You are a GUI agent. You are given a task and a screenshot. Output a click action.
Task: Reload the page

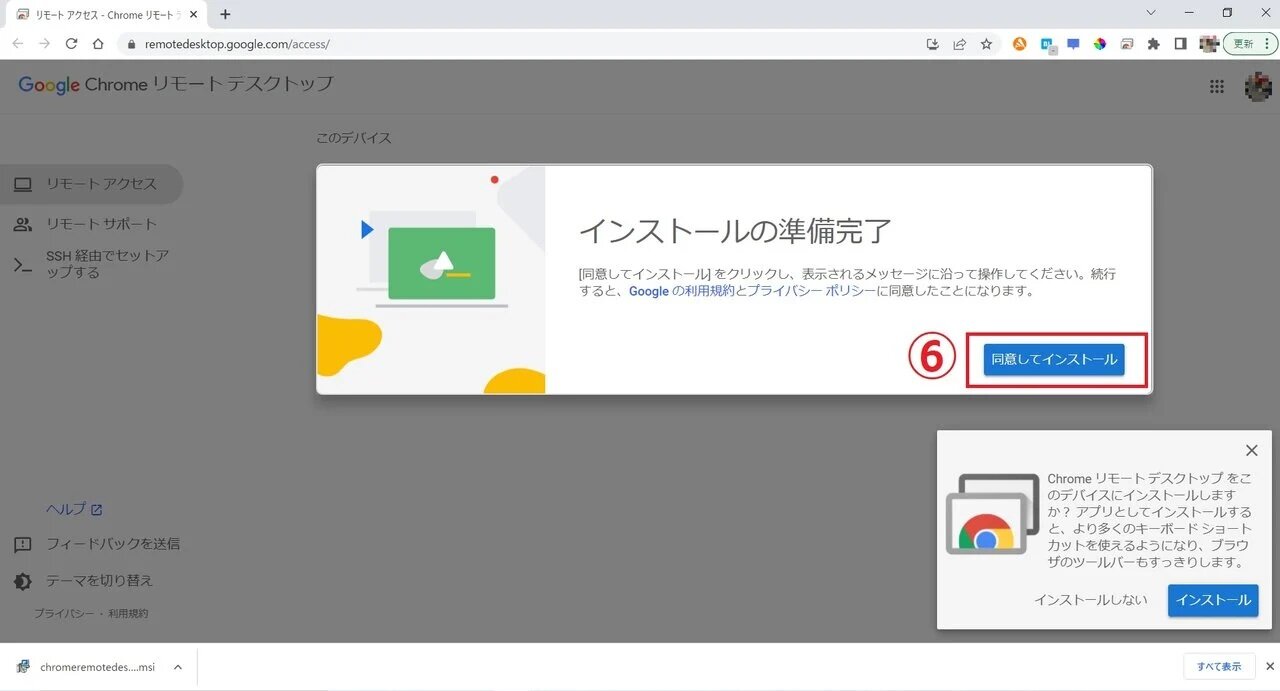coord(71,44)
